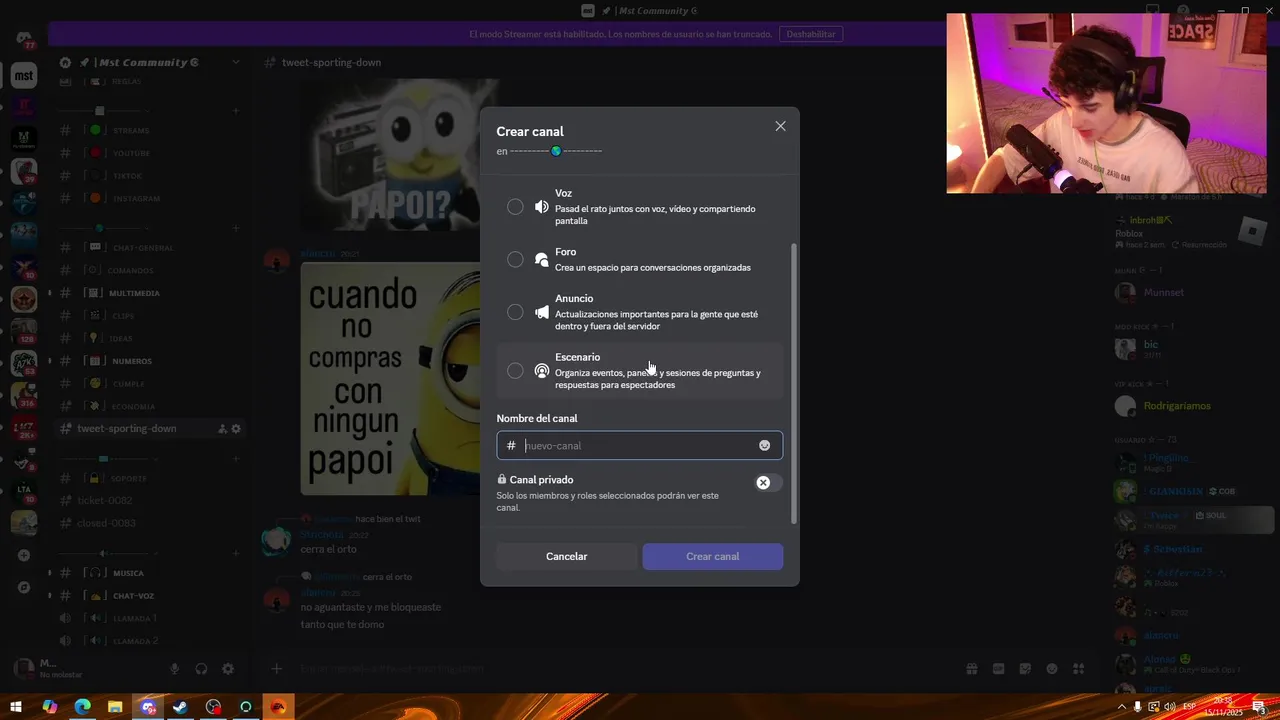Screen dimensions: 1280x720
Task: Add channel to the voice category
Action: click(236, 553)
